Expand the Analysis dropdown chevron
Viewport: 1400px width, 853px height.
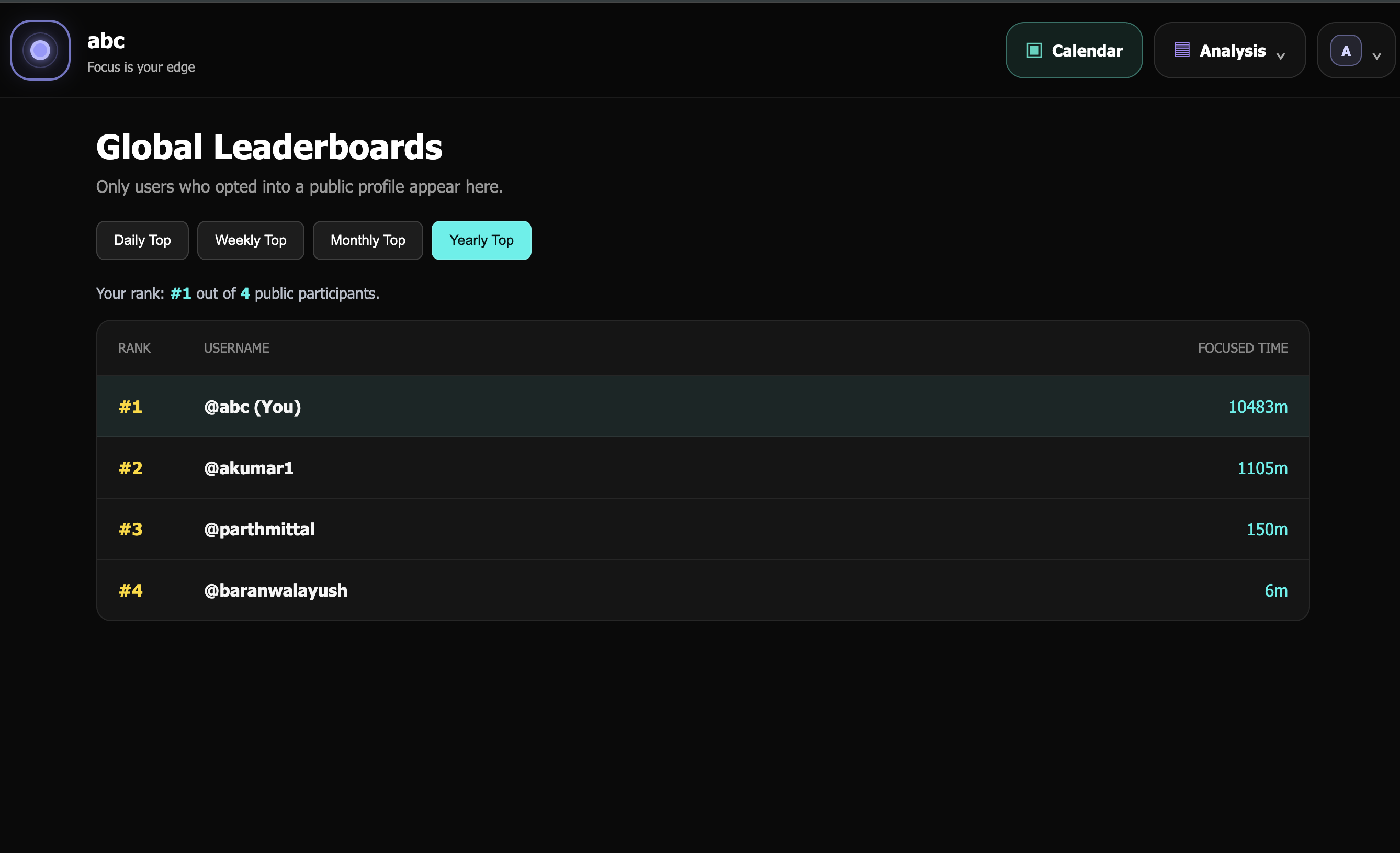pyautogui.click(x=1281, y=55)
